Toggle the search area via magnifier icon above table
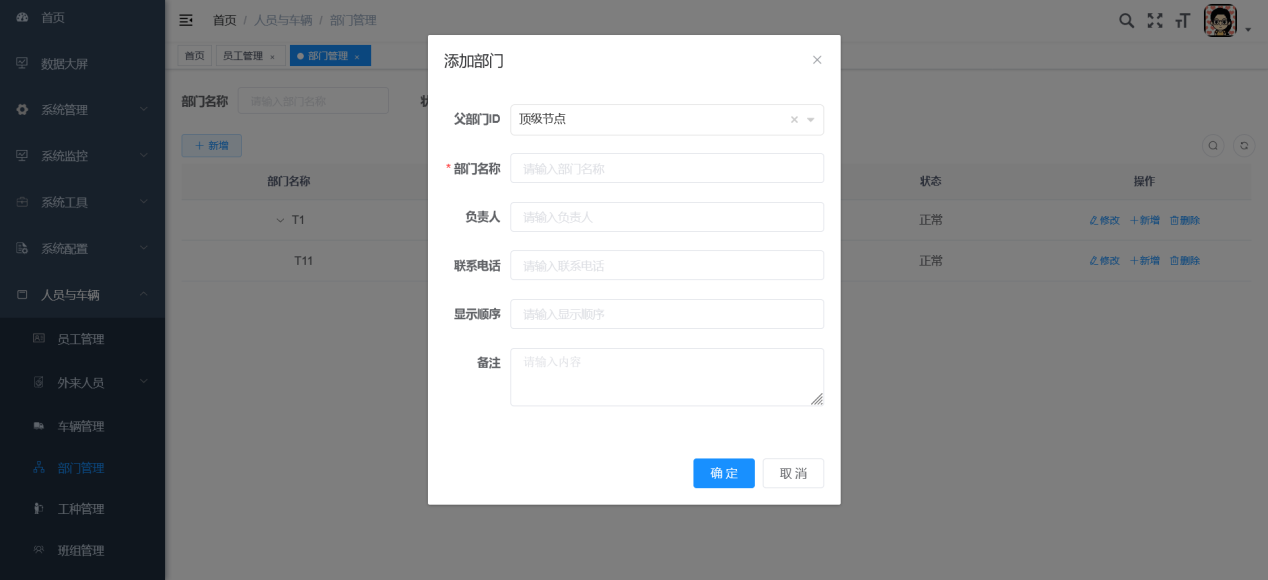1268x580 pixels. tap(1213, 145)
